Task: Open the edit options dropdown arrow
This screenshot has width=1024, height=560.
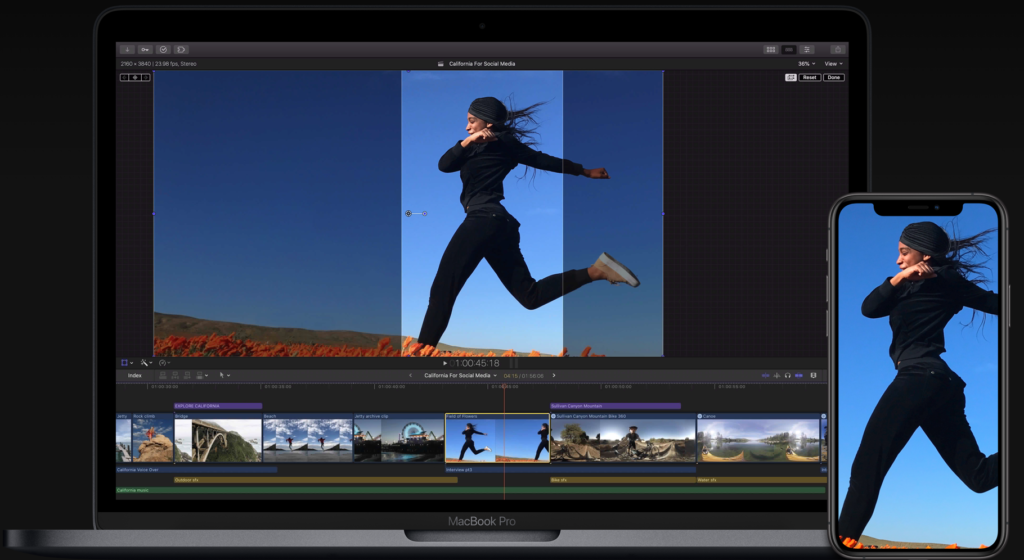Action: pos(206,376)
